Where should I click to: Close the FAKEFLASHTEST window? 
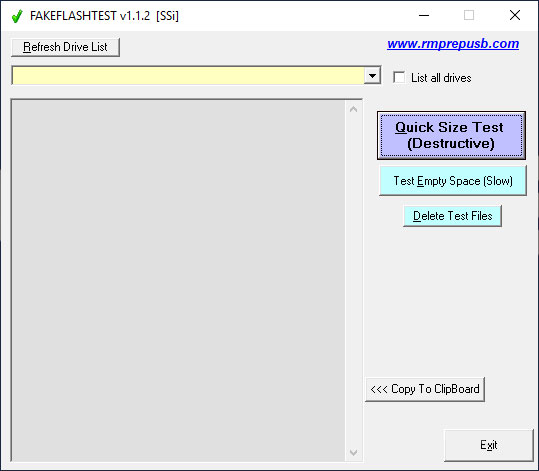[515, 15]
